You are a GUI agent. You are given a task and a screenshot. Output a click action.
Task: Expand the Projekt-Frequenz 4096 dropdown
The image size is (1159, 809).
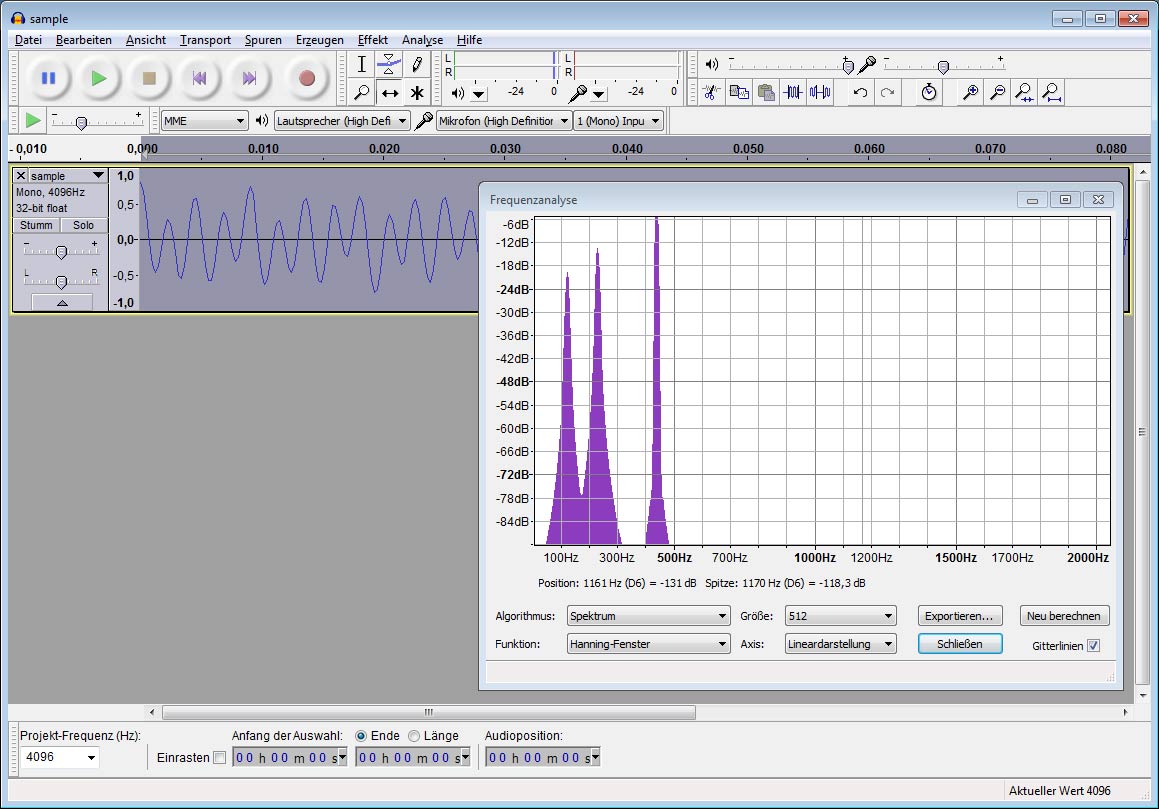(x=92, y=758)
